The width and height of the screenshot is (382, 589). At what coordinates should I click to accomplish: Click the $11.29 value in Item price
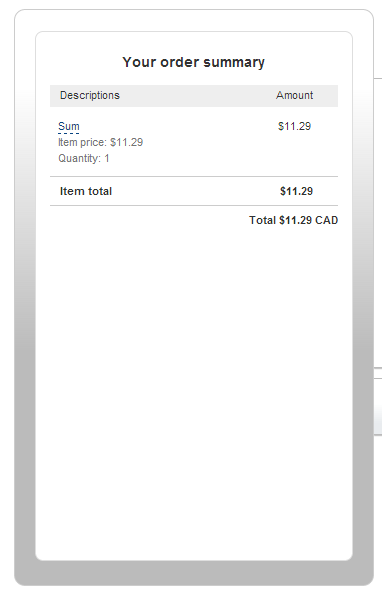click(x=127, y=142)
